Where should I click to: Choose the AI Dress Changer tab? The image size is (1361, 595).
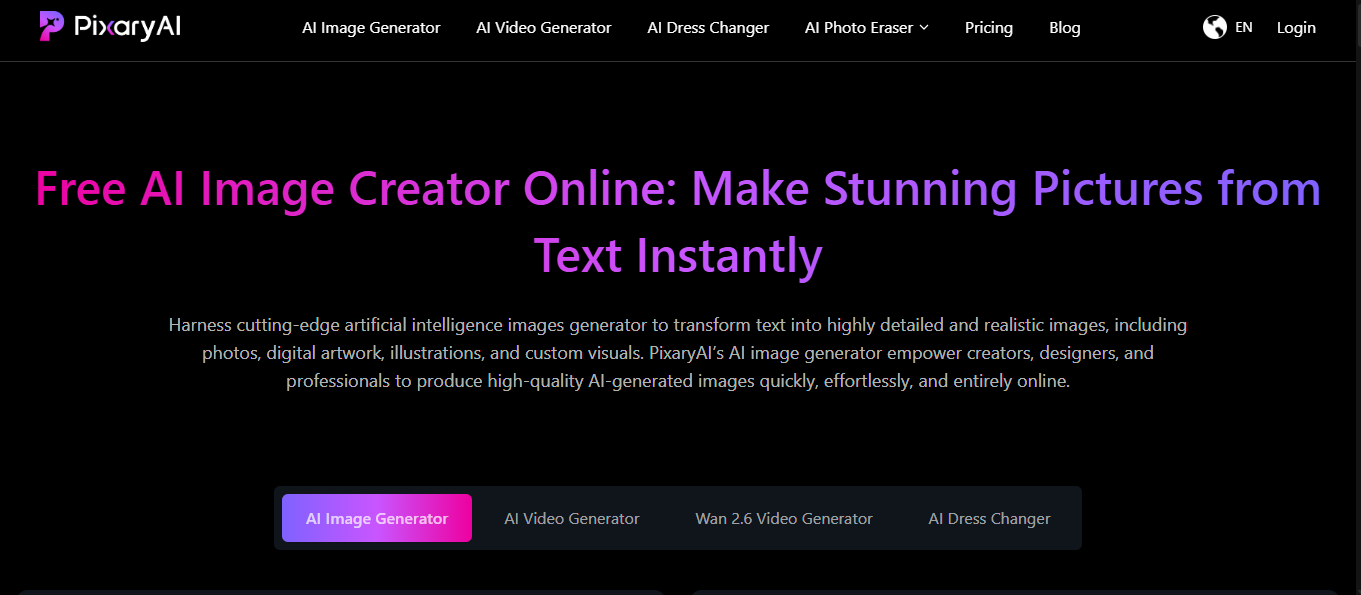coord(989,518)
